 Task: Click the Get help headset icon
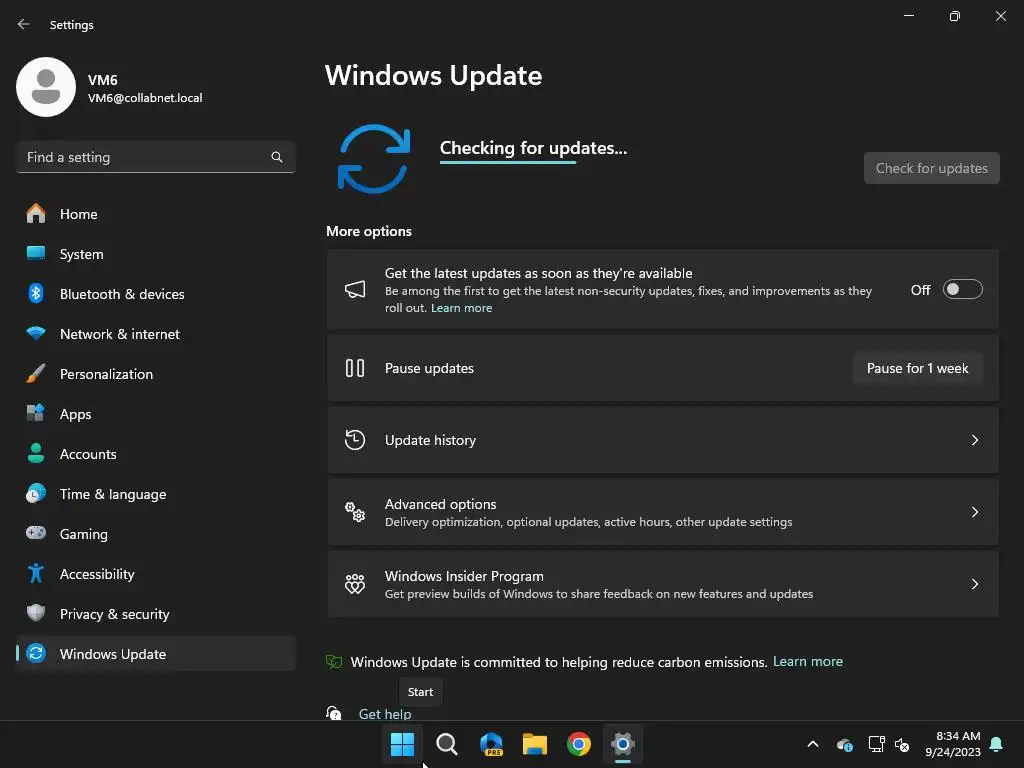pyautogui.click(x=334, y=712)
